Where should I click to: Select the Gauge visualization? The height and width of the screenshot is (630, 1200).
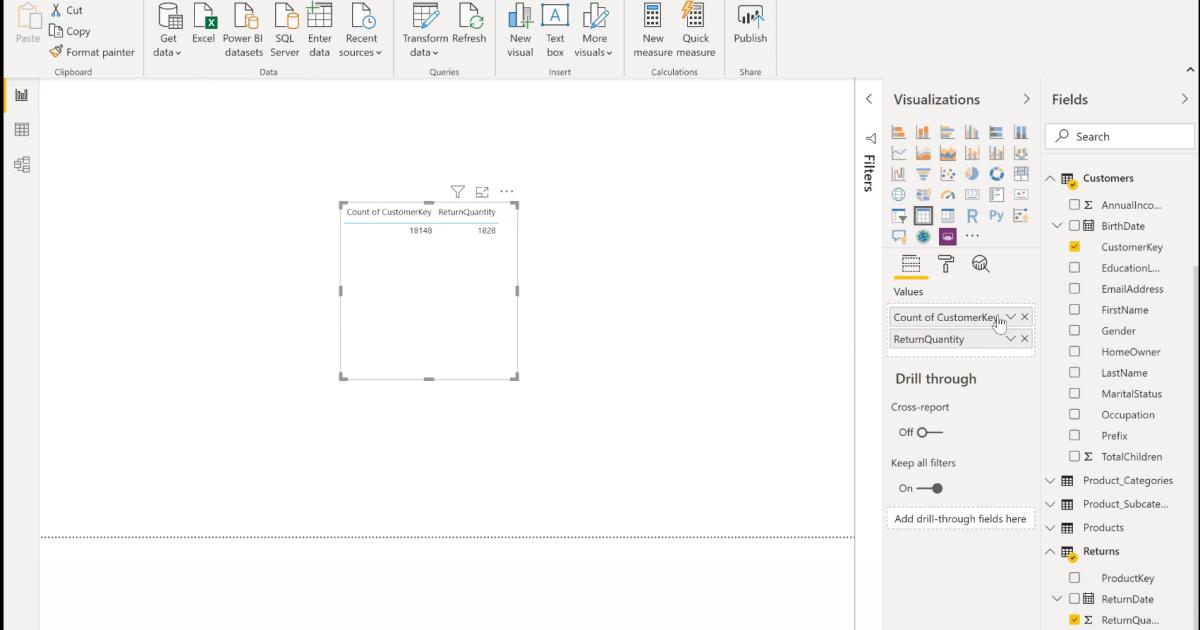tap(947, 194)
